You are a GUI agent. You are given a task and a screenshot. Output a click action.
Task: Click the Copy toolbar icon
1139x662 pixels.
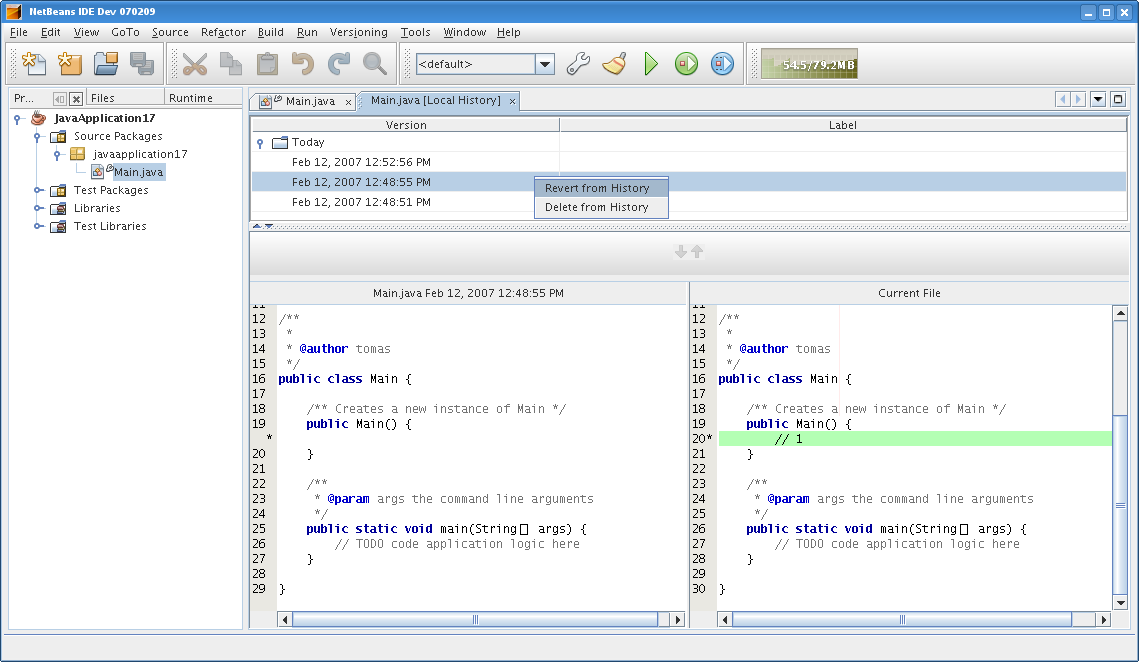[x=231, y=64]
